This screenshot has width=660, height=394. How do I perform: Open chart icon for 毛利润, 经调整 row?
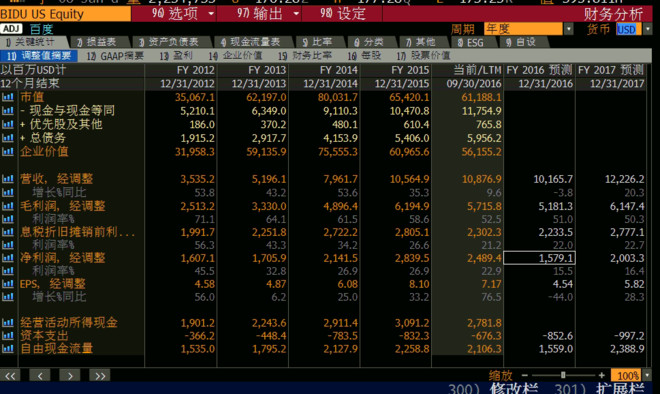point(8,206)
